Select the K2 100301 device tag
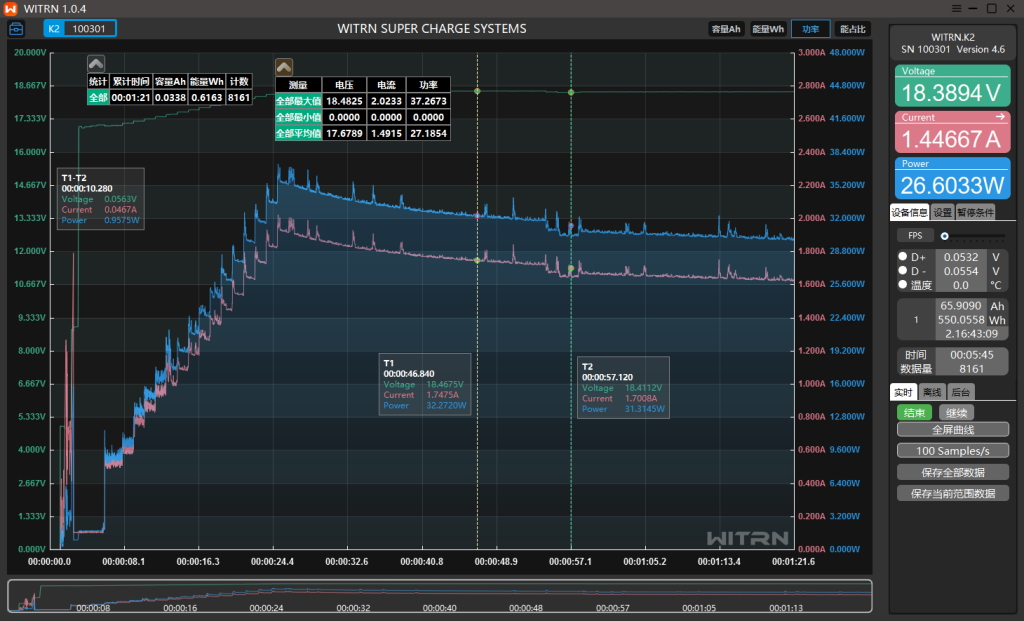 [x=80, y=29]
